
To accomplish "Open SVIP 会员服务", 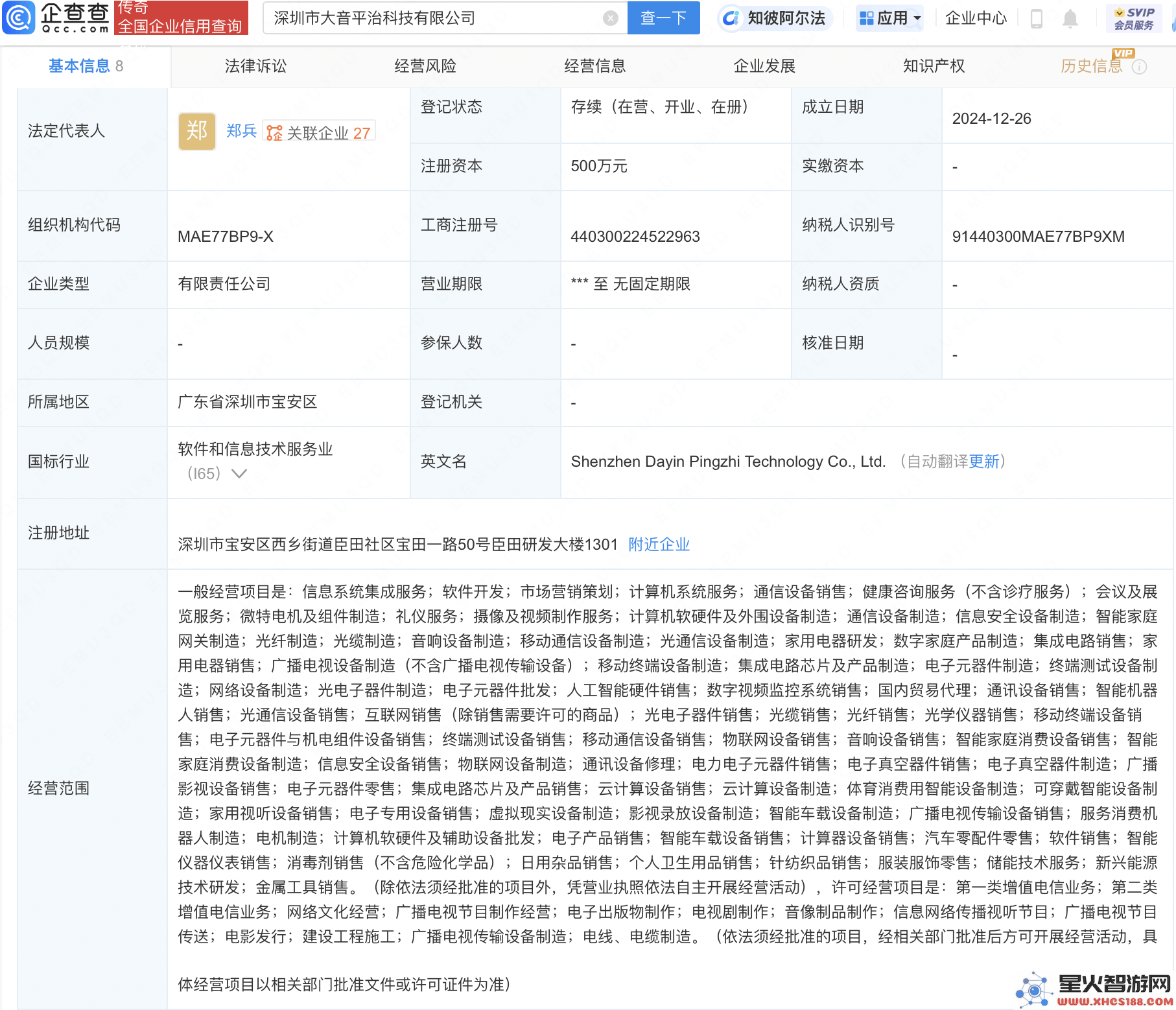I will [1134, 18].
